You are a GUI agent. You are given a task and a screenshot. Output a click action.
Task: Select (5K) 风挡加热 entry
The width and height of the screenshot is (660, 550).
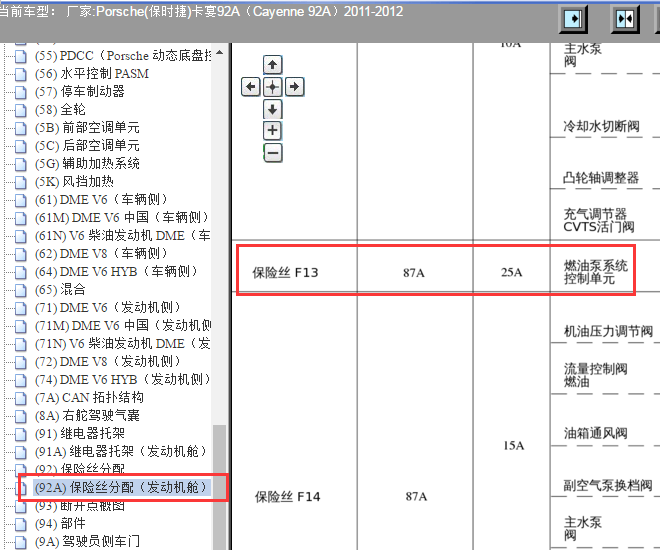click(x=74, y=181)
